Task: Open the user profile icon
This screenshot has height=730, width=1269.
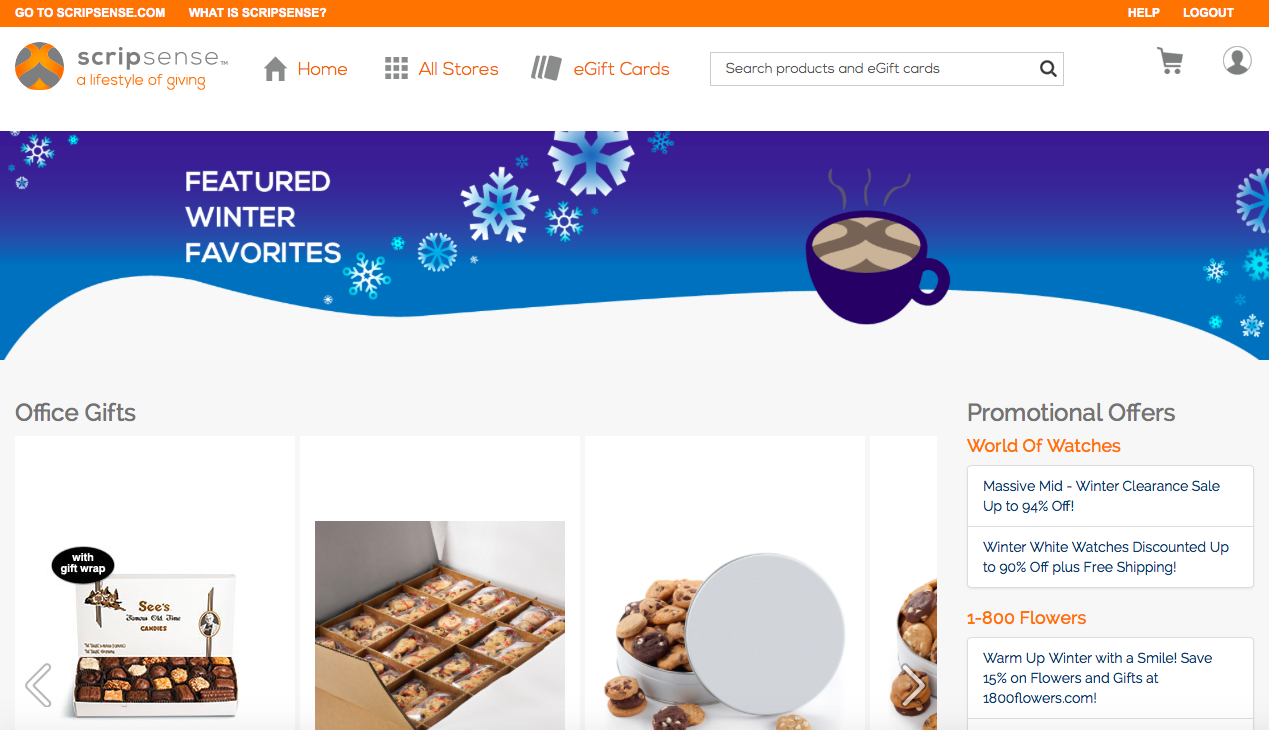Action: click(1237, 60)
